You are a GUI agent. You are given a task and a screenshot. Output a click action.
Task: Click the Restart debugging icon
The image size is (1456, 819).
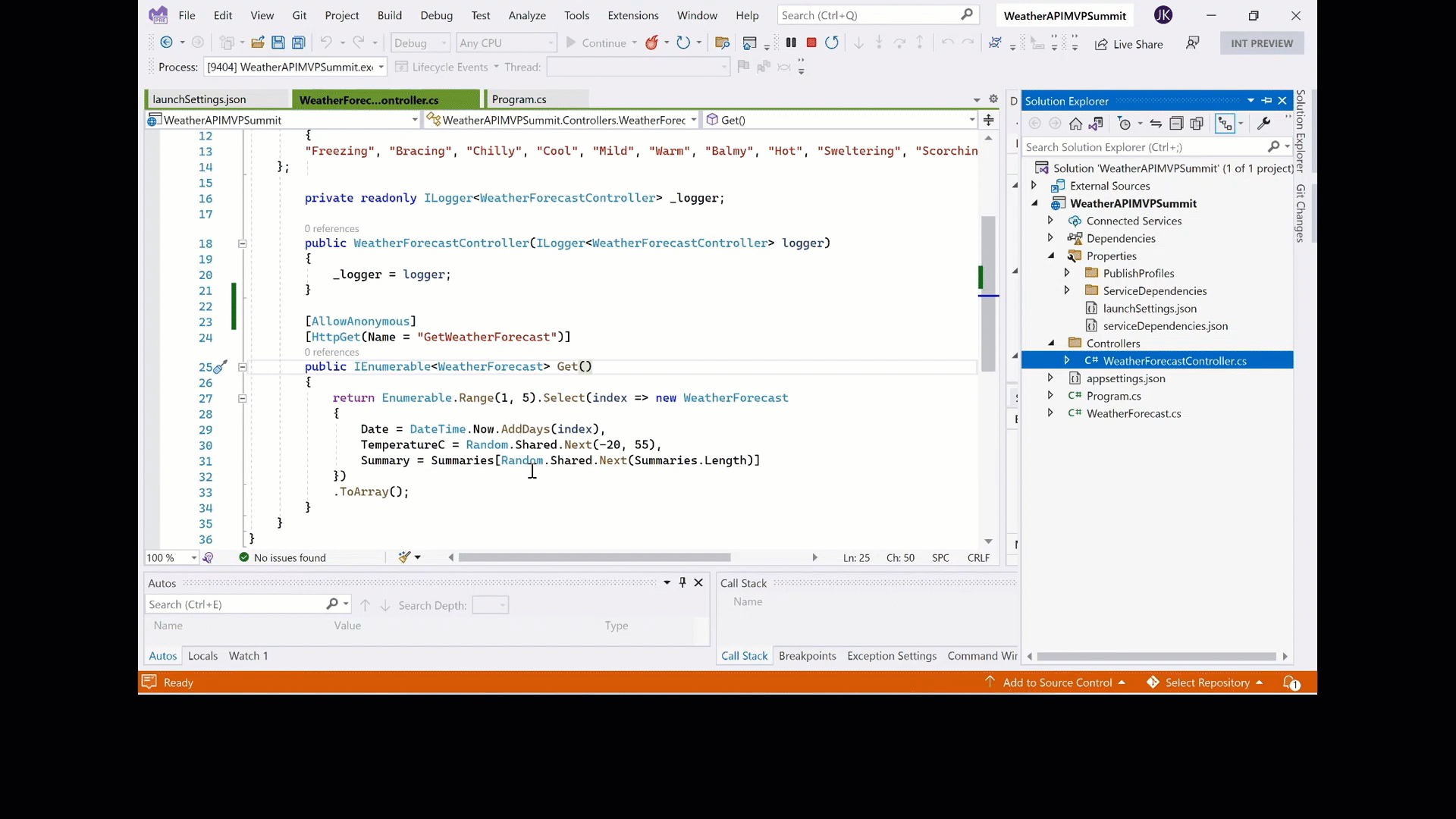833,43
